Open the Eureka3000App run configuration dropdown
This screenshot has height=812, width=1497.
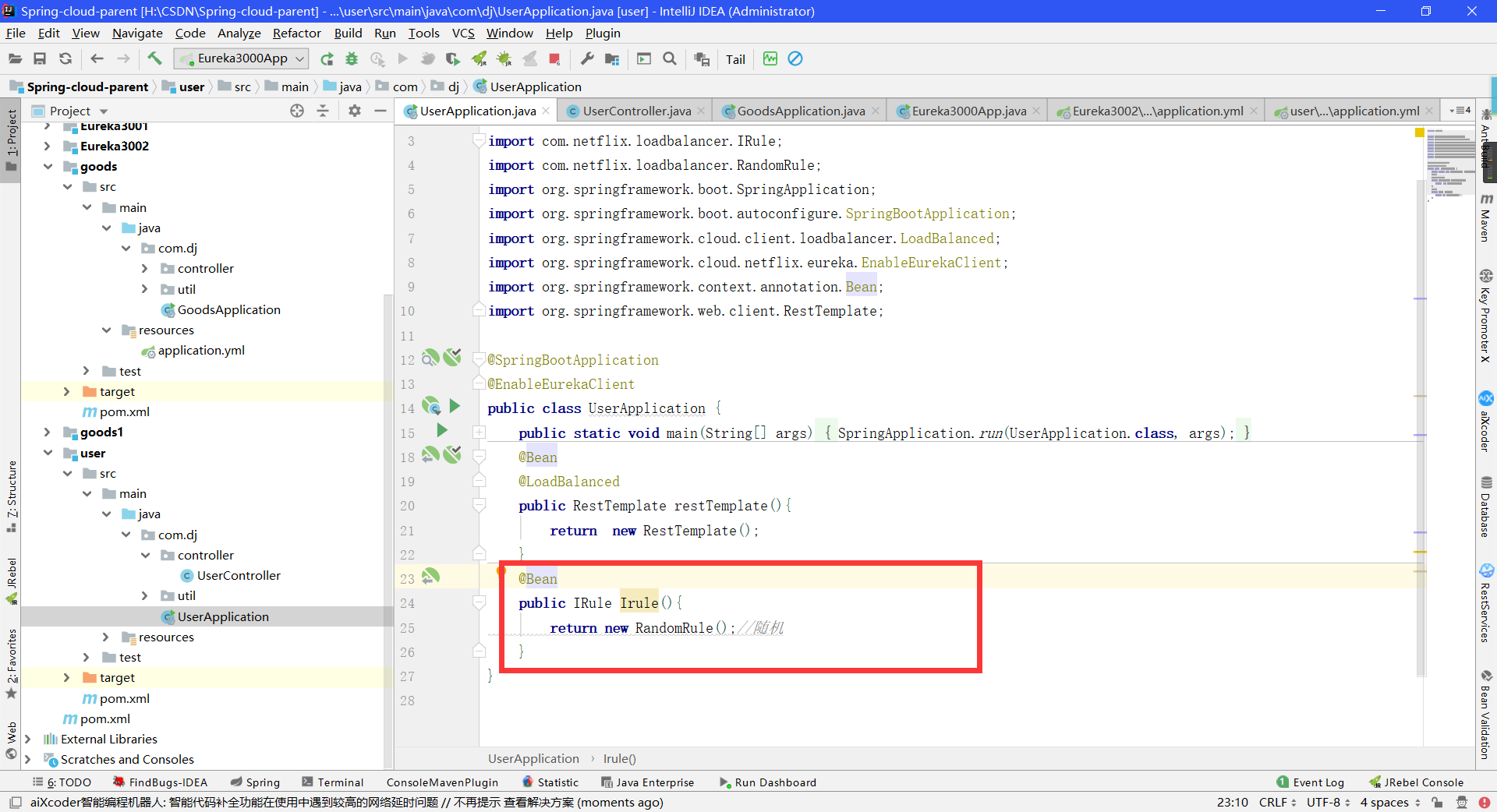[x=241, y=58]
